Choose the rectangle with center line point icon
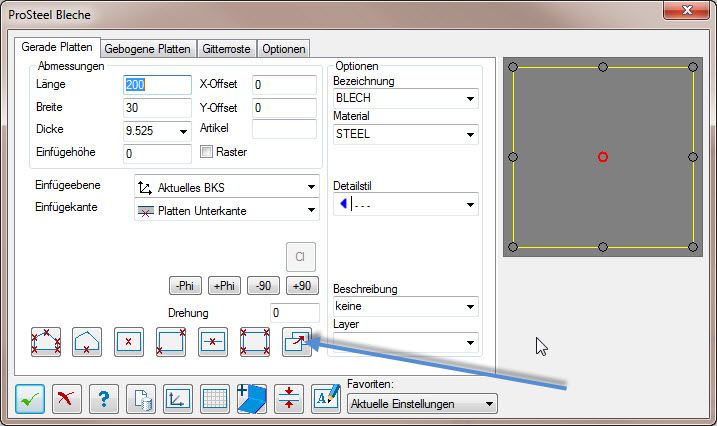The image size is (717, 426). (213, 342)
